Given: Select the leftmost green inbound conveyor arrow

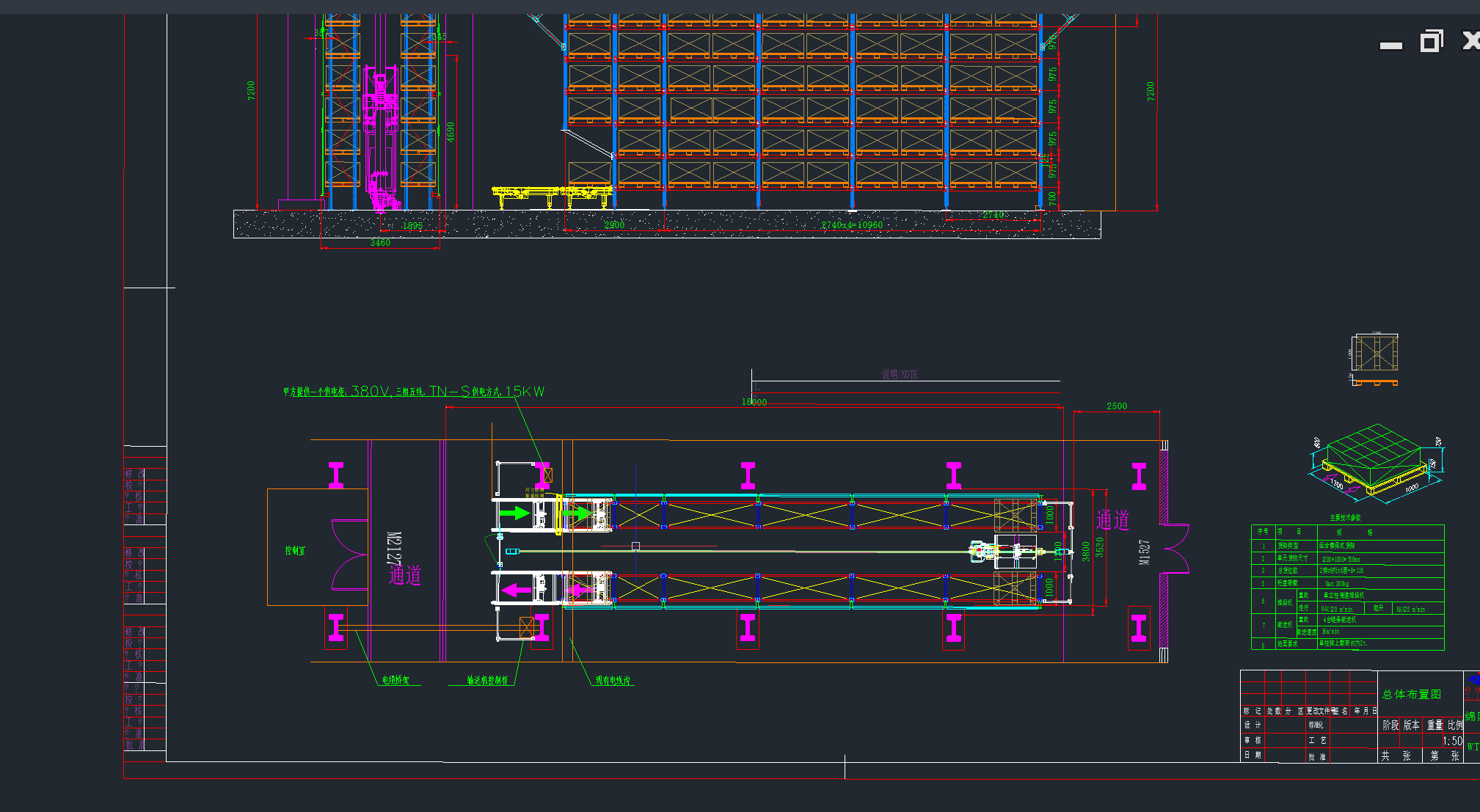Looking at the screenshot, I should (515, 513).
